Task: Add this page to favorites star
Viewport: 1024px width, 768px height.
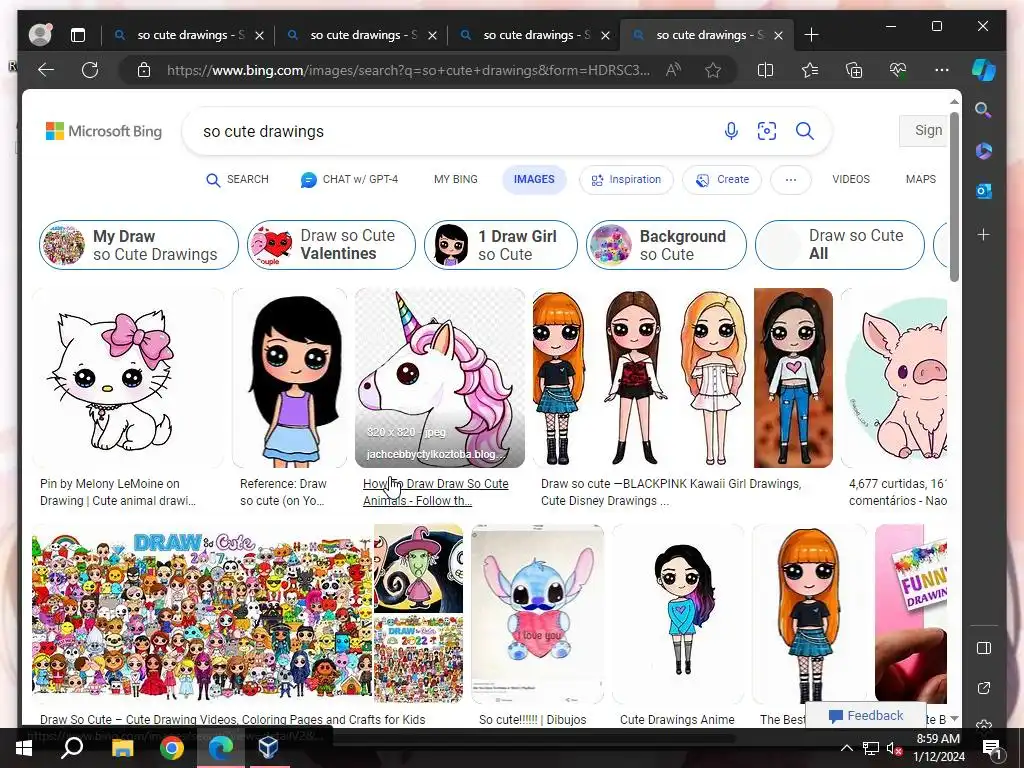Action: click(713, 70)
